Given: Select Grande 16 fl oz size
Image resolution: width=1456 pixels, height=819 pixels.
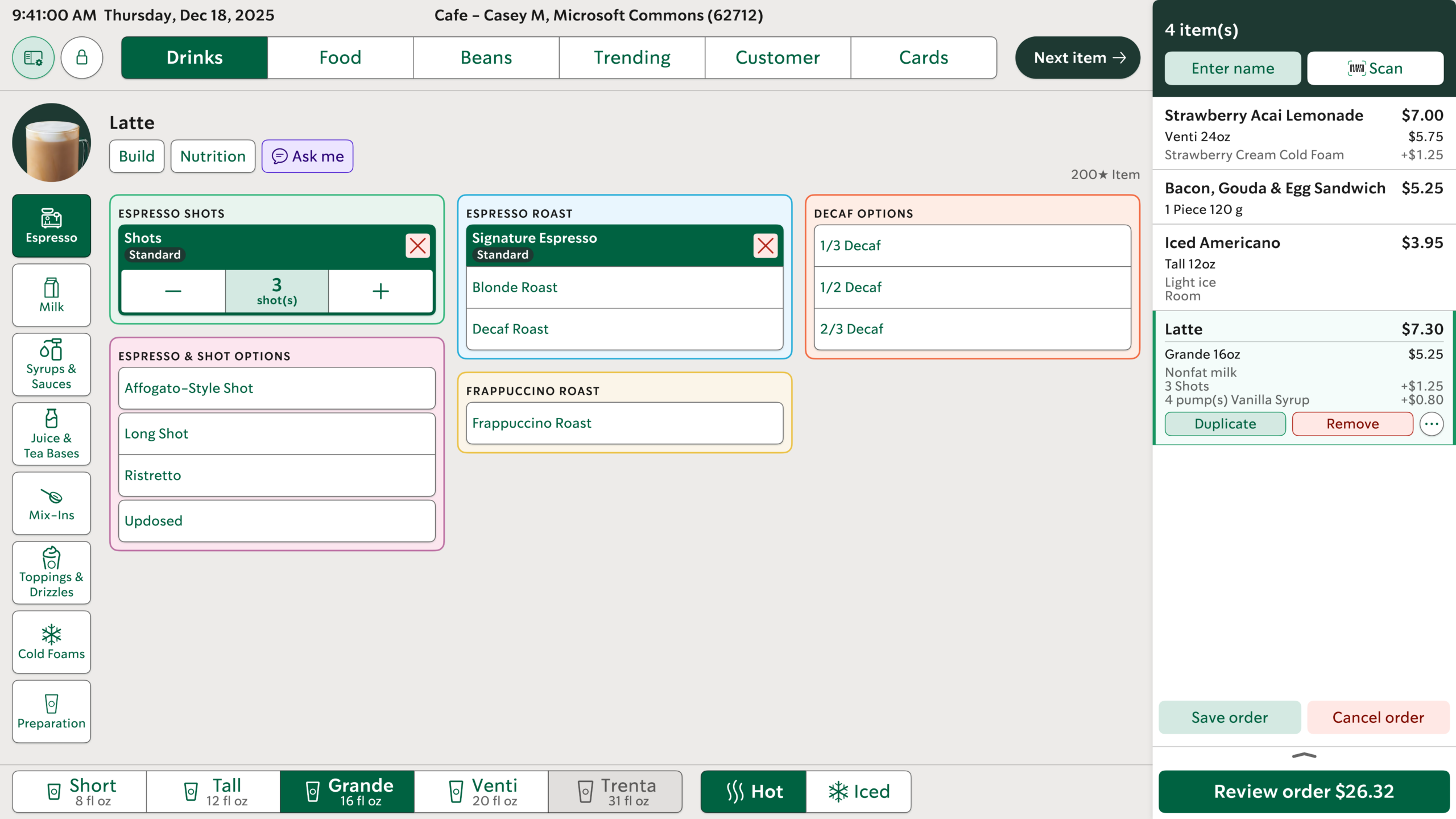Looking at the screenshot, I should (x=348, y=792).
